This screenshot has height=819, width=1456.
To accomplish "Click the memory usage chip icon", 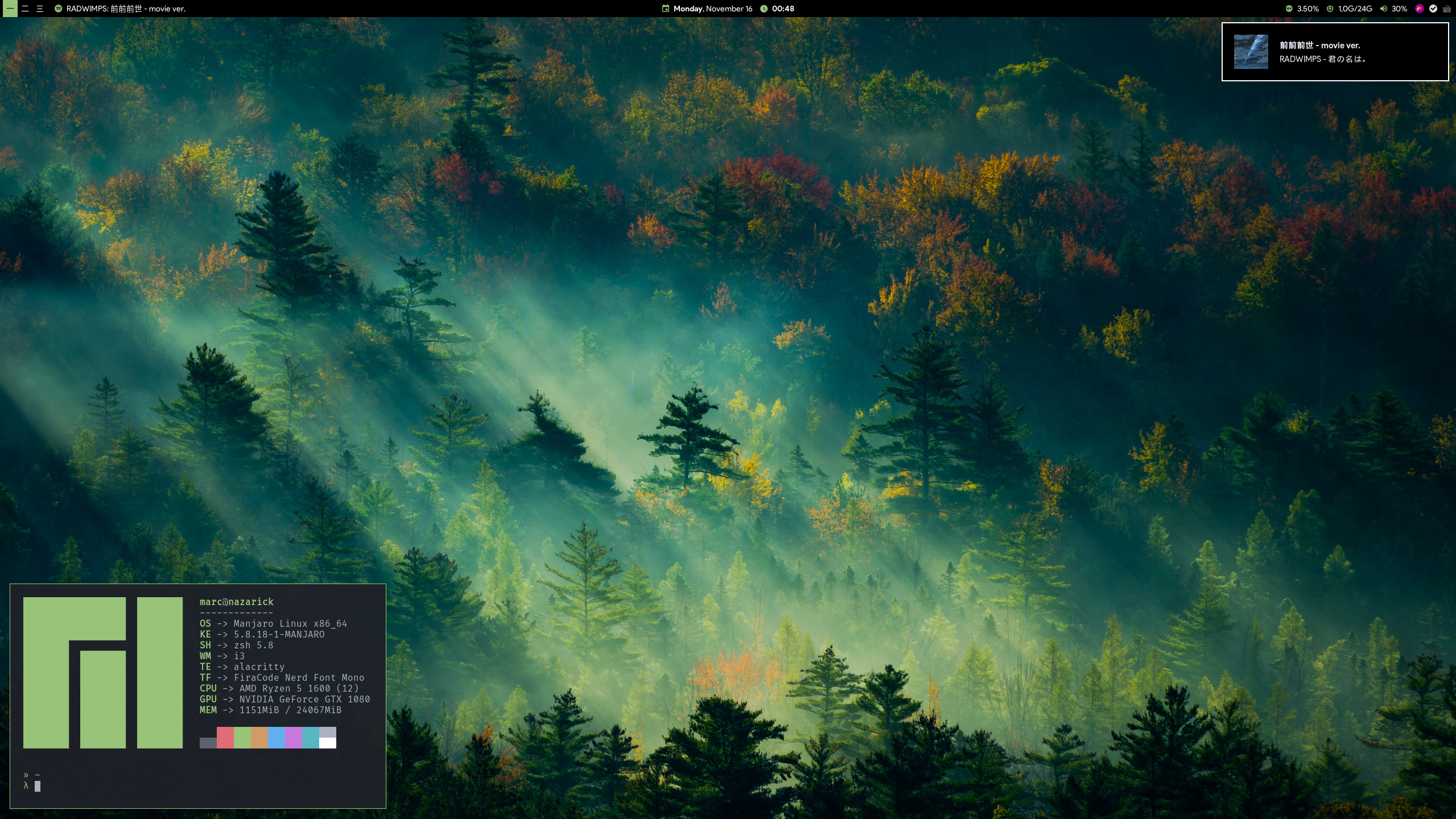I will coord(1330,9).
